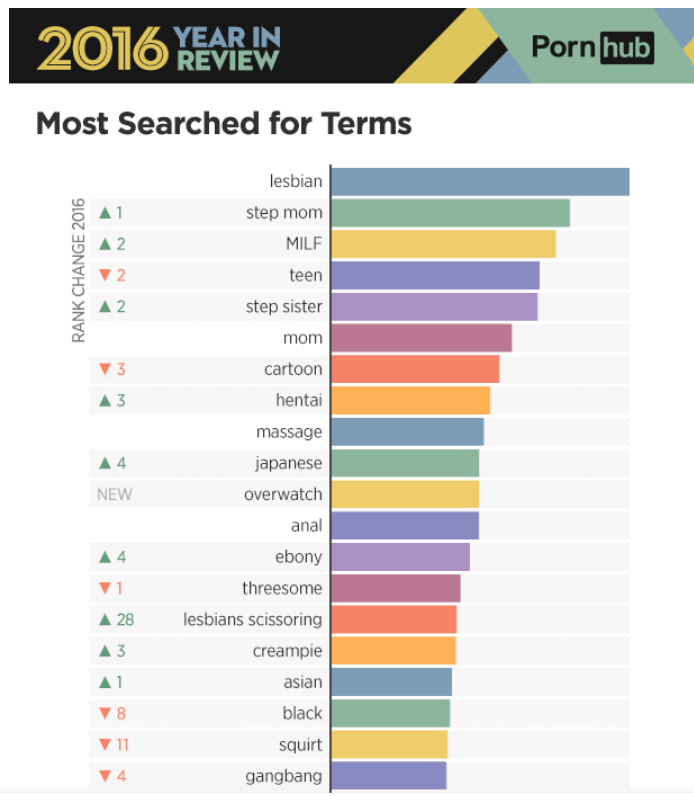Select the up arrow next to "japanese"
Image resolution: width=694 pixels, height=796 pixels.
[x=104, y=463]
